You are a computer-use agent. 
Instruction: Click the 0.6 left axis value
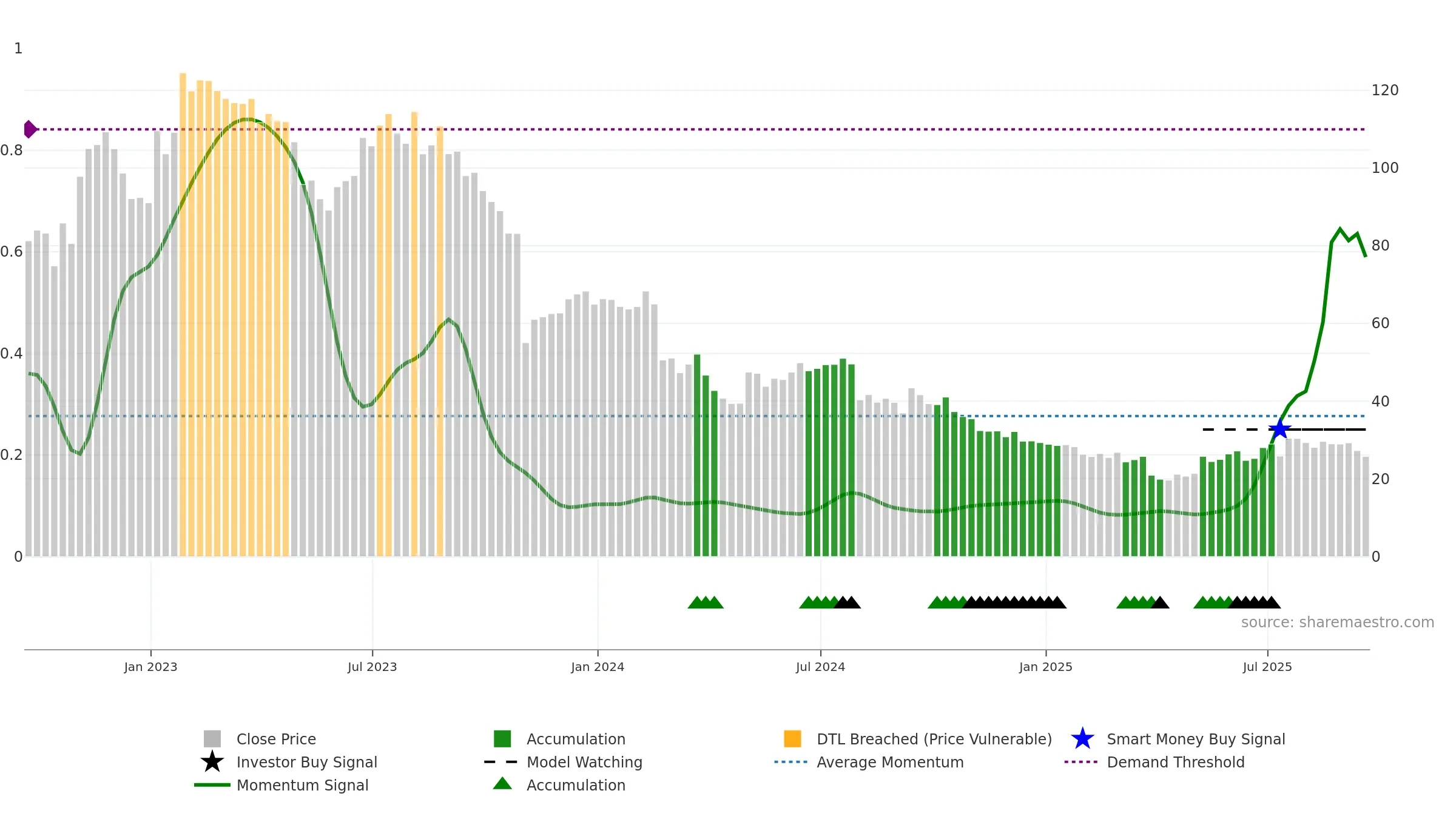pyautogui.click(x=12, y=251)
